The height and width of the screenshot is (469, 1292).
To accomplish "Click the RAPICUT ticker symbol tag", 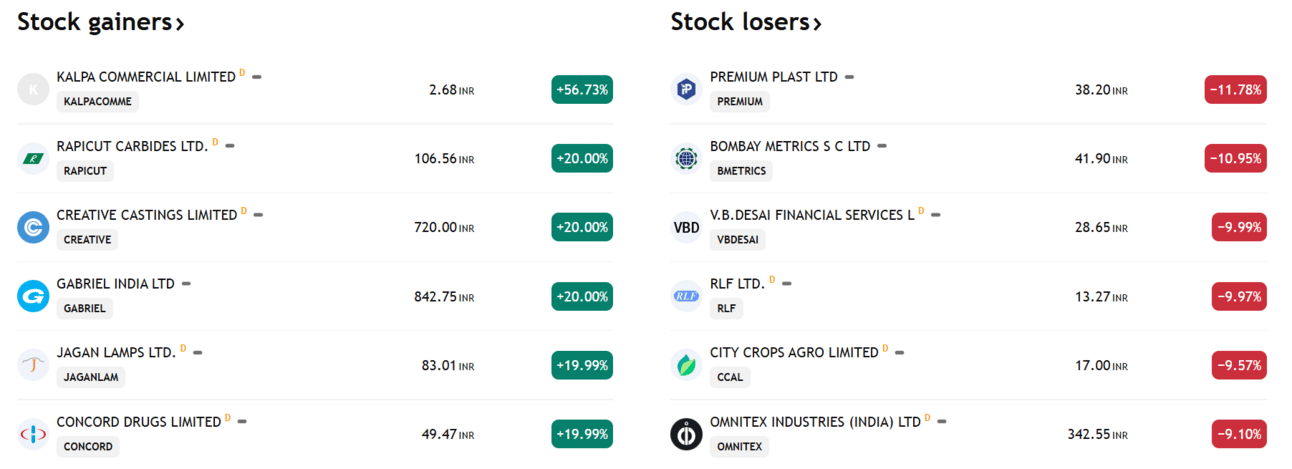I will 85,171.
